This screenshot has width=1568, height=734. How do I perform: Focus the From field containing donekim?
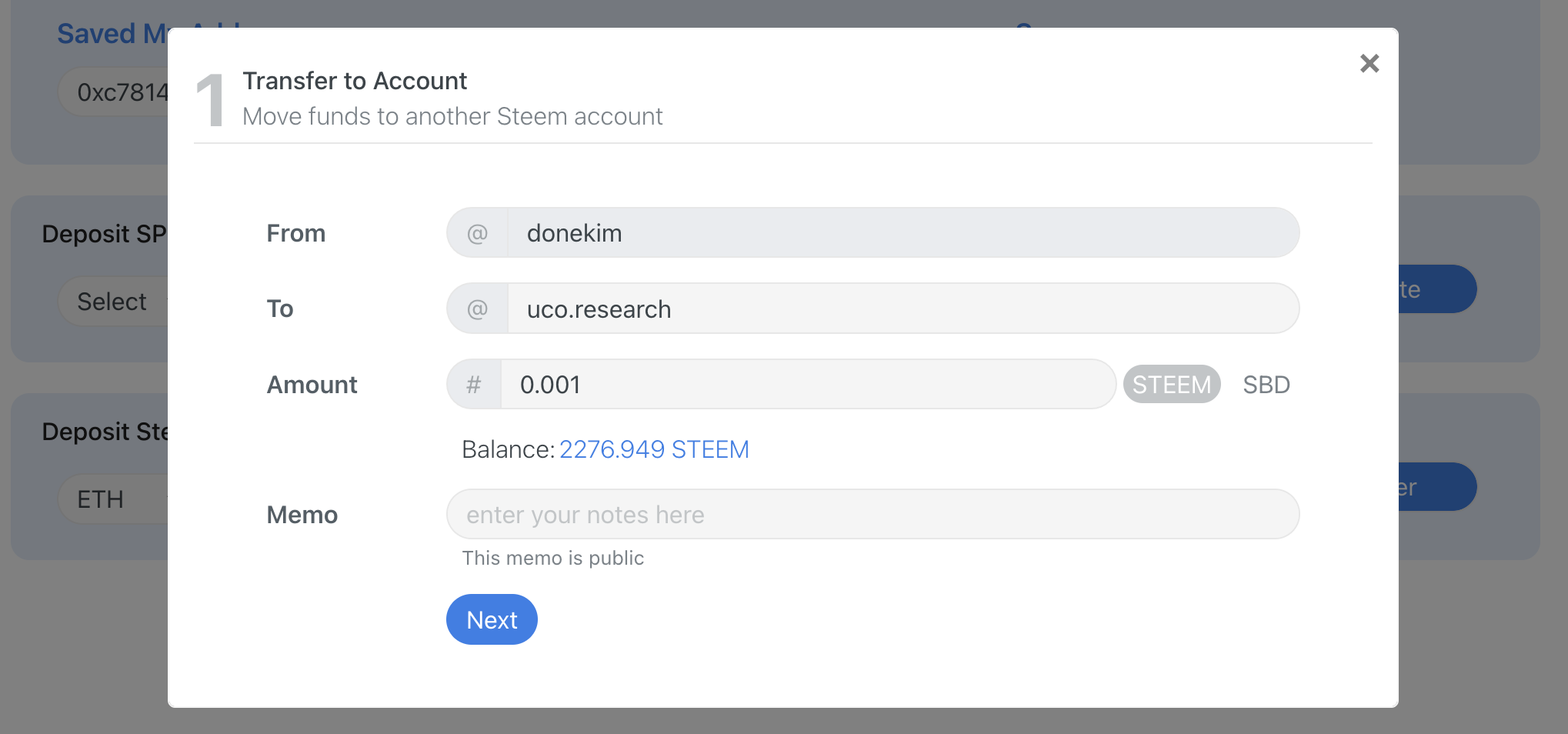point(900,233)
